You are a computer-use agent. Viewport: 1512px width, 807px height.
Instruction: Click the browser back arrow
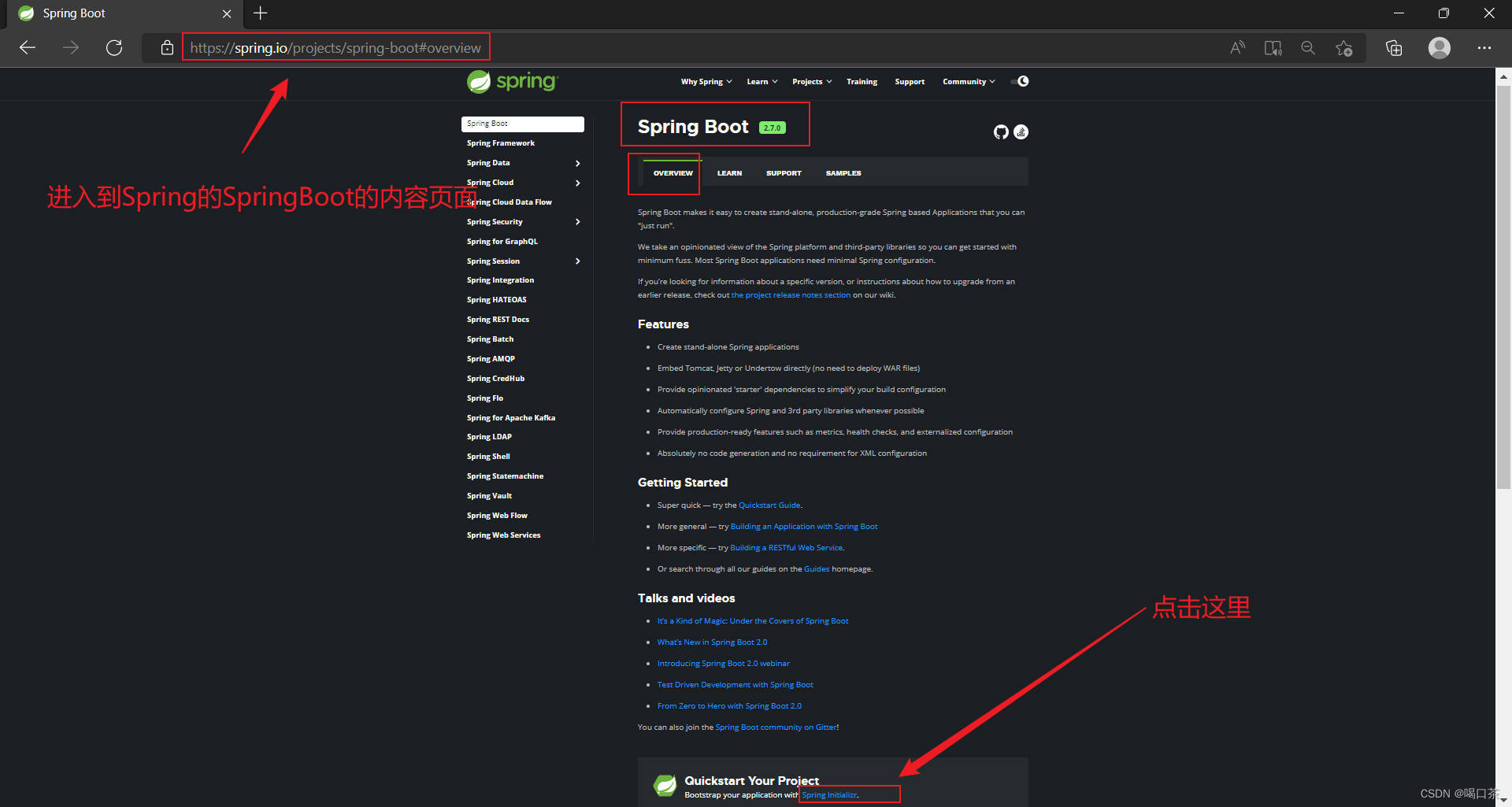28,47
